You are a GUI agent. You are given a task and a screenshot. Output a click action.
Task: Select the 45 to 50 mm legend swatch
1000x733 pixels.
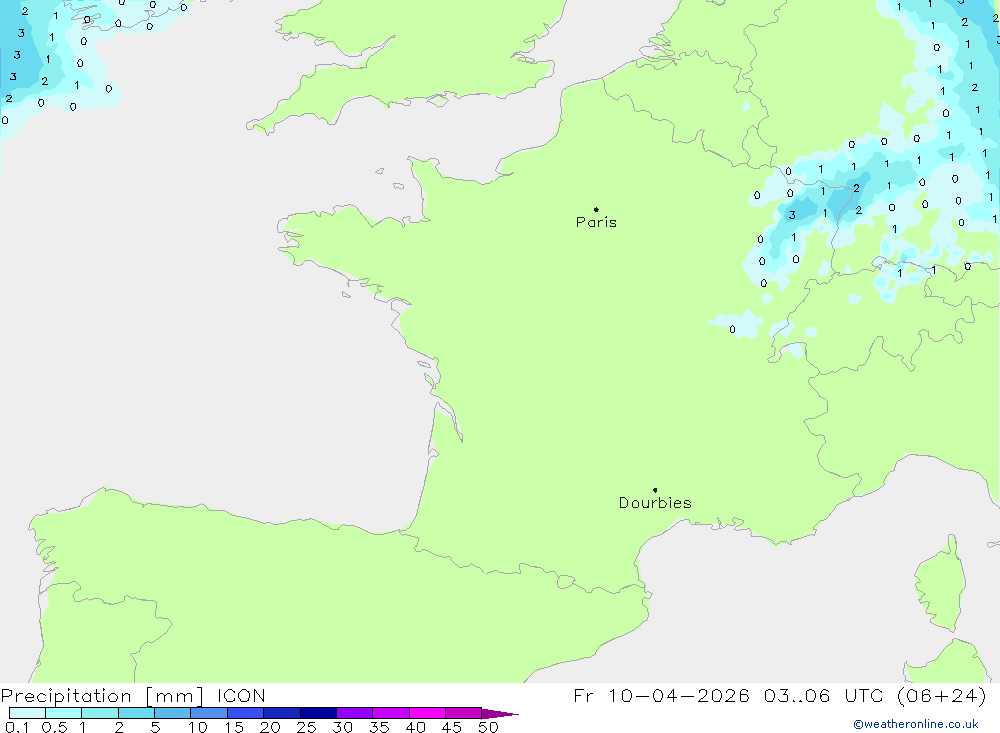click(x=463, y=713)
